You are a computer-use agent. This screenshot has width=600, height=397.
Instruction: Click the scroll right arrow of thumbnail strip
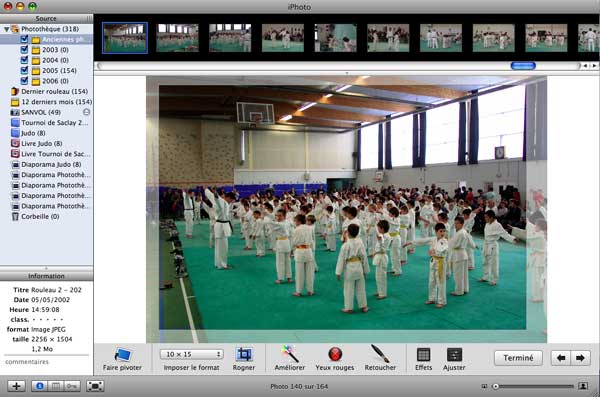point(594,66)
